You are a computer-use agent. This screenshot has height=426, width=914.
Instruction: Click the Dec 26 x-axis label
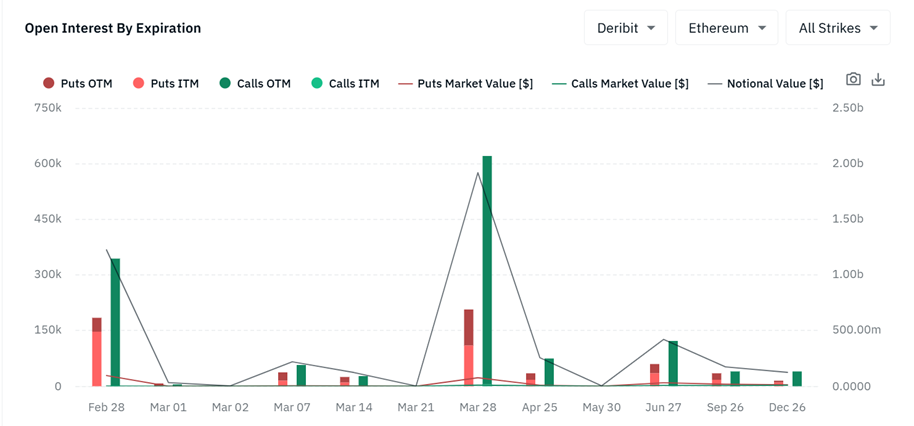pyautogui.click(x=787, y=407)
